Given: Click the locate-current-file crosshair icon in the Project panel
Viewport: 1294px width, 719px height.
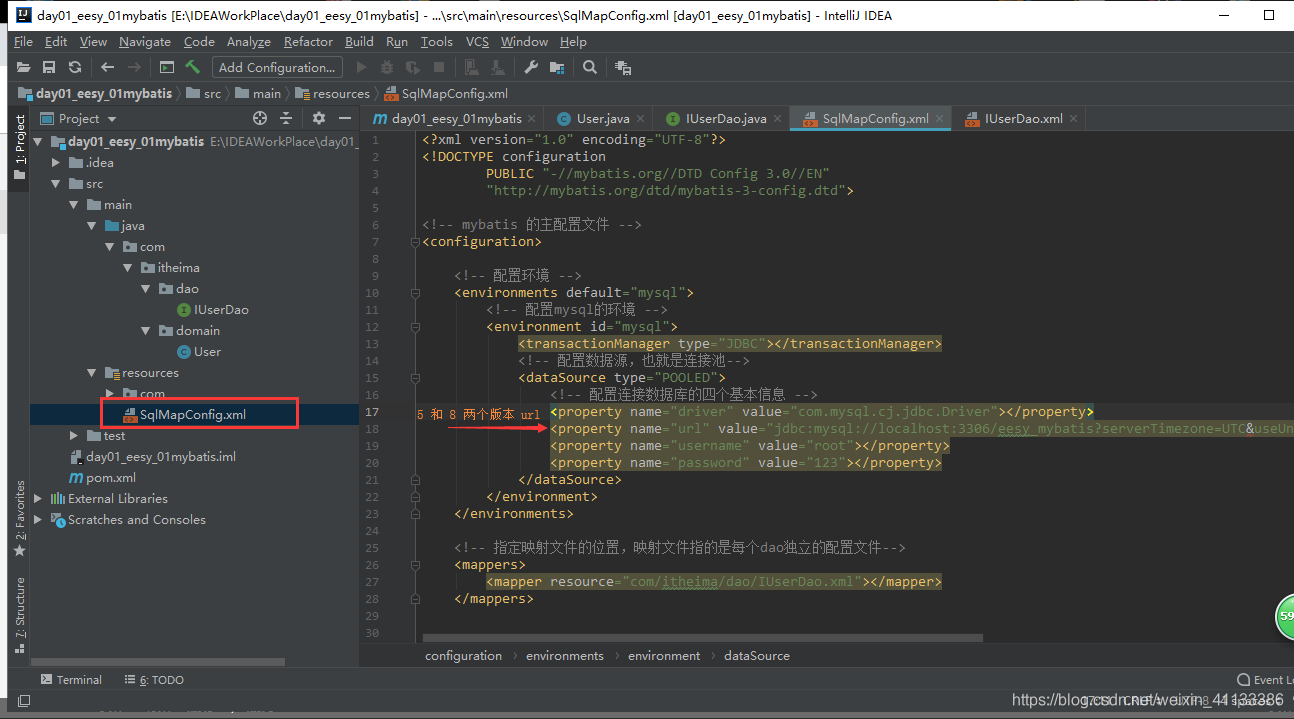Looking at the screenshot, I should [x=260, y=118].
